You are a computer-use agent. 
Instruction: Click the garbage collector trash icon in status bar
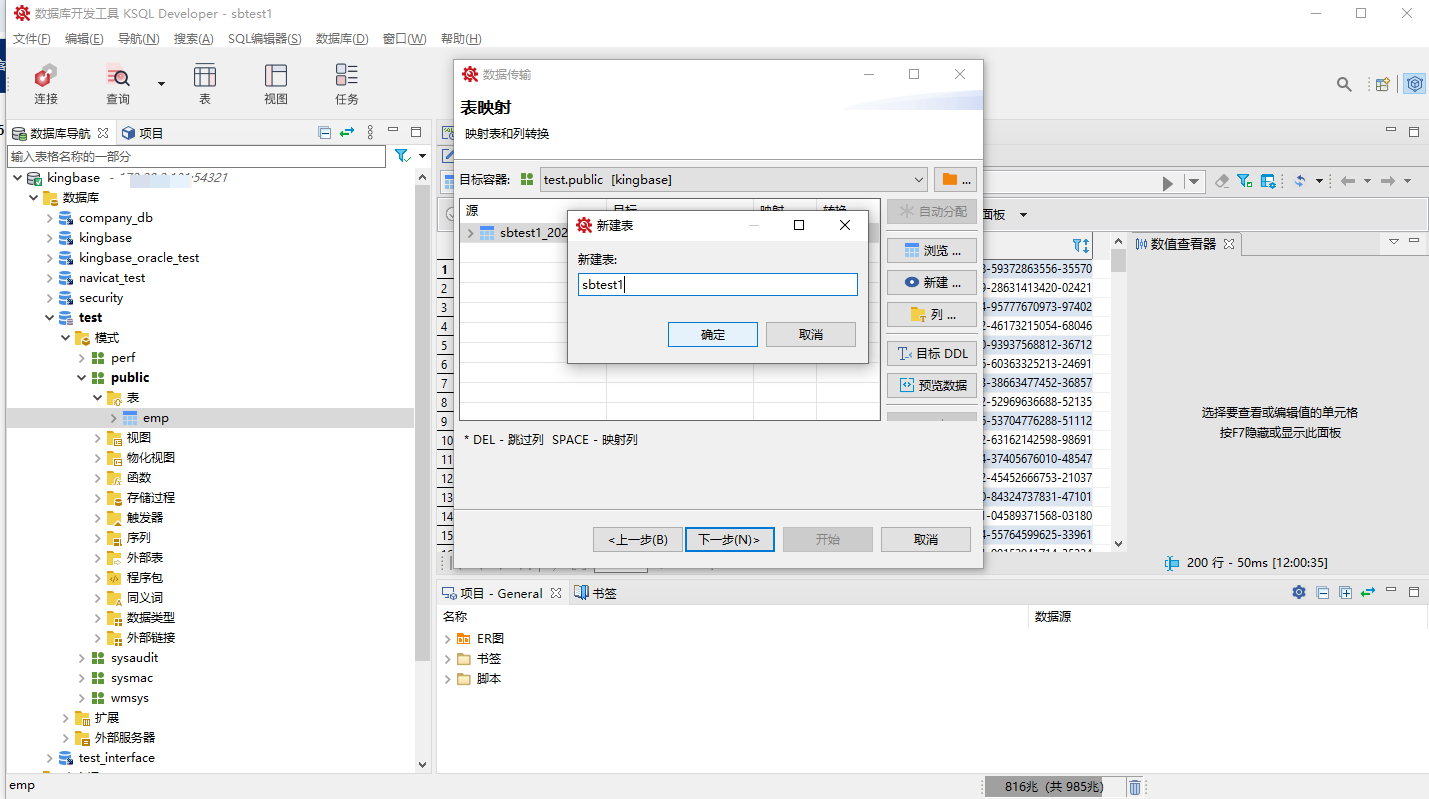1135,787
